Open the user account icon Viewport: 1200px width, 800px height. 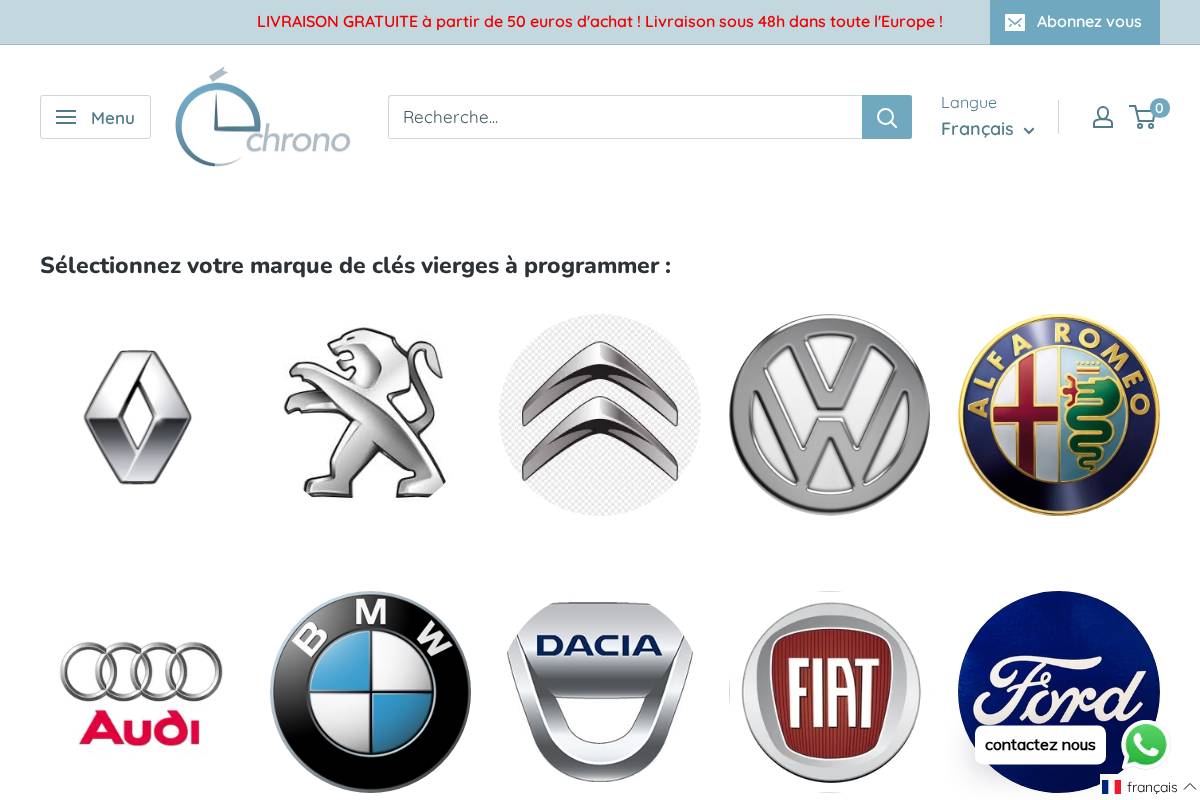click(1103, 117)
